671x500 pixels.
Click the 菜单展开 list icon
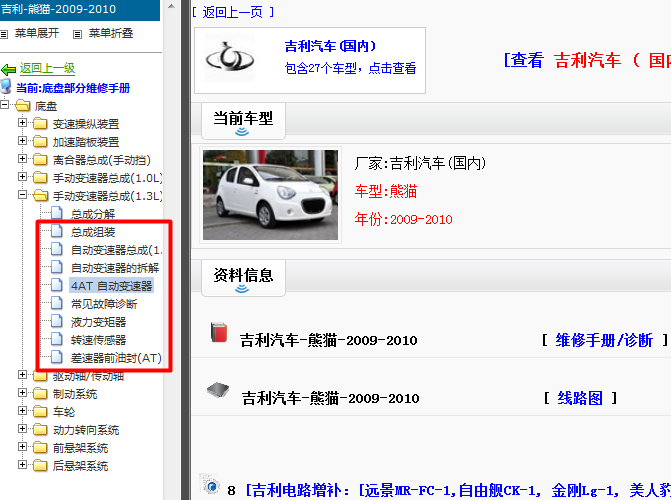pyautogui.click(x=4, y=34)
